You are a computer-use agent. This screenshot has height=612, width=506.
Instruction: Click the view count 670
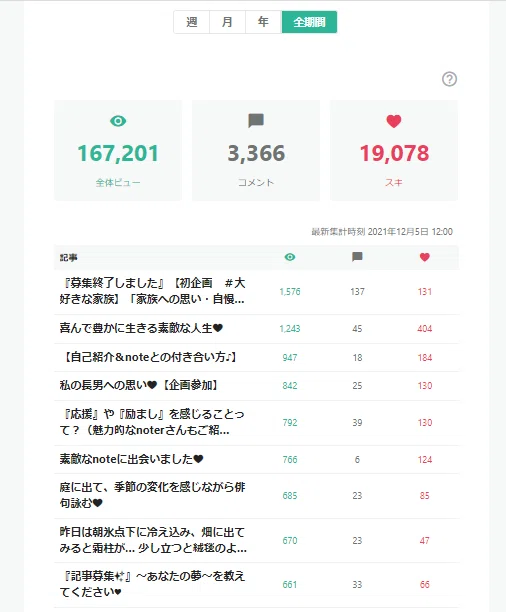point(290,541)
